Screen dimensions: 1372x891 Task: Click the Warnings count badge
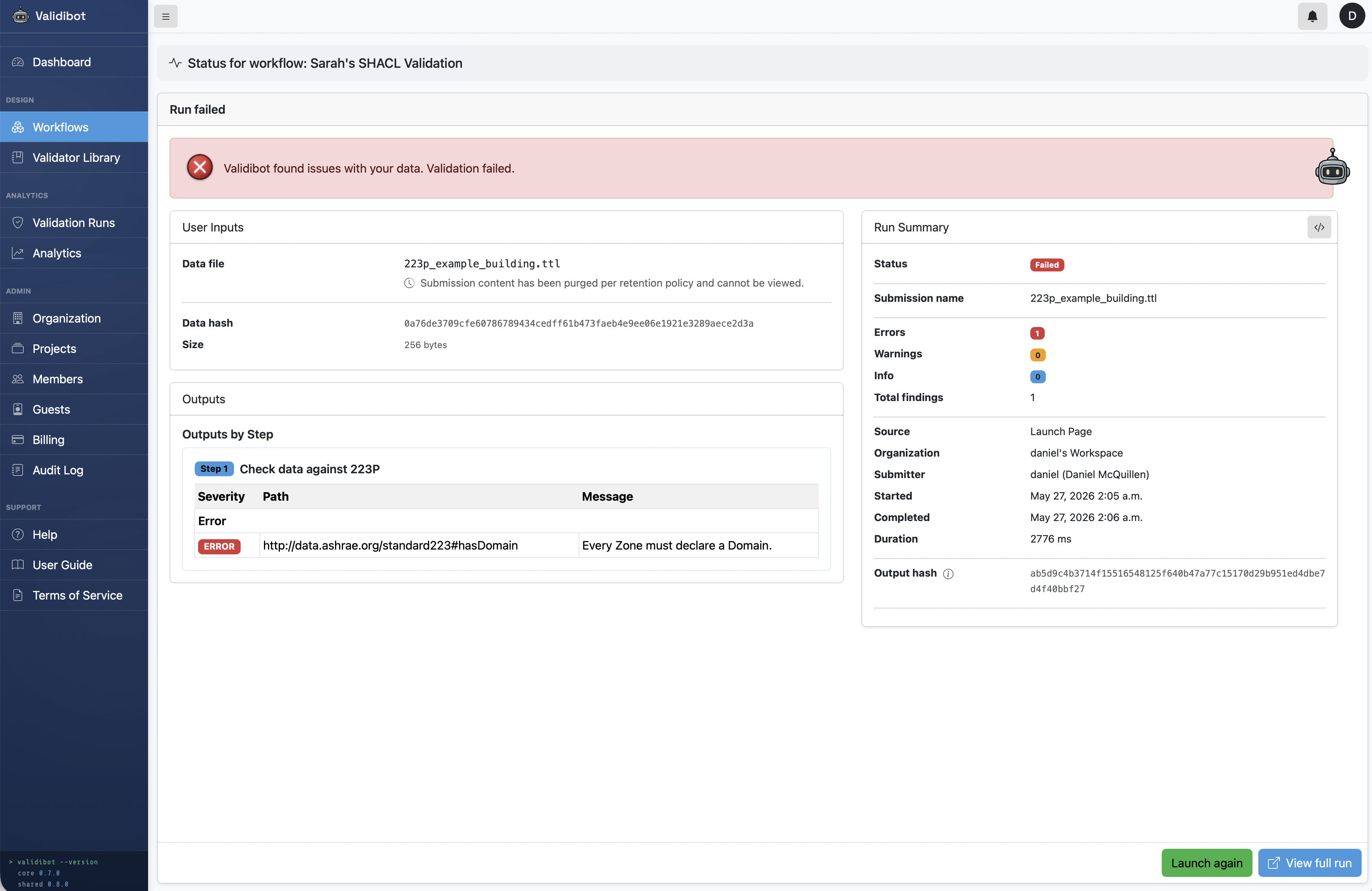(x=1038, y=355)
